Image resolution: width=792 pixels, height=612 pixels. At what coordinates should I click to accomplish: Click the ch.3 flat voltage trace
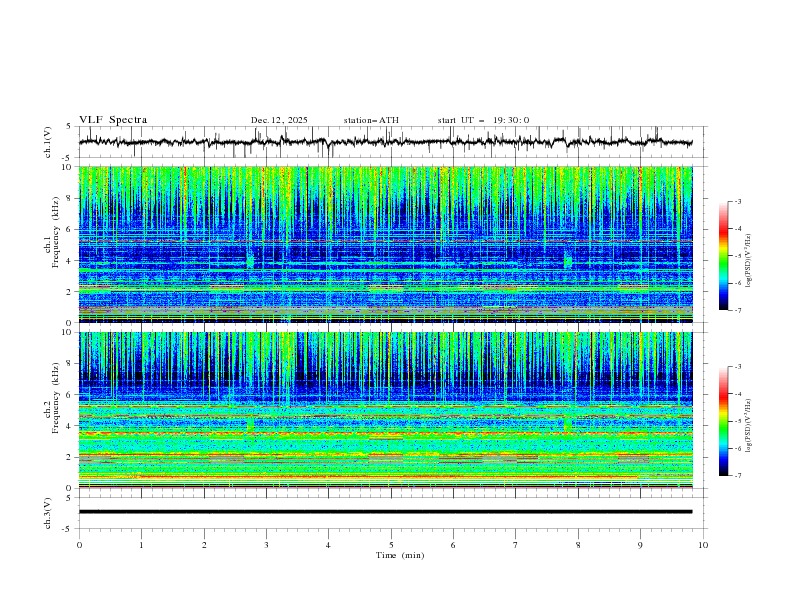click(385, 512)
